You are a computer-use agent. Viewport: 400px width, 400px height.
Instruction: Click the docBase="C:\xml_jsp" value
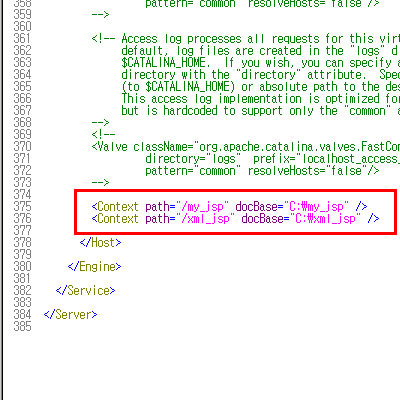[x=326, y=219]
